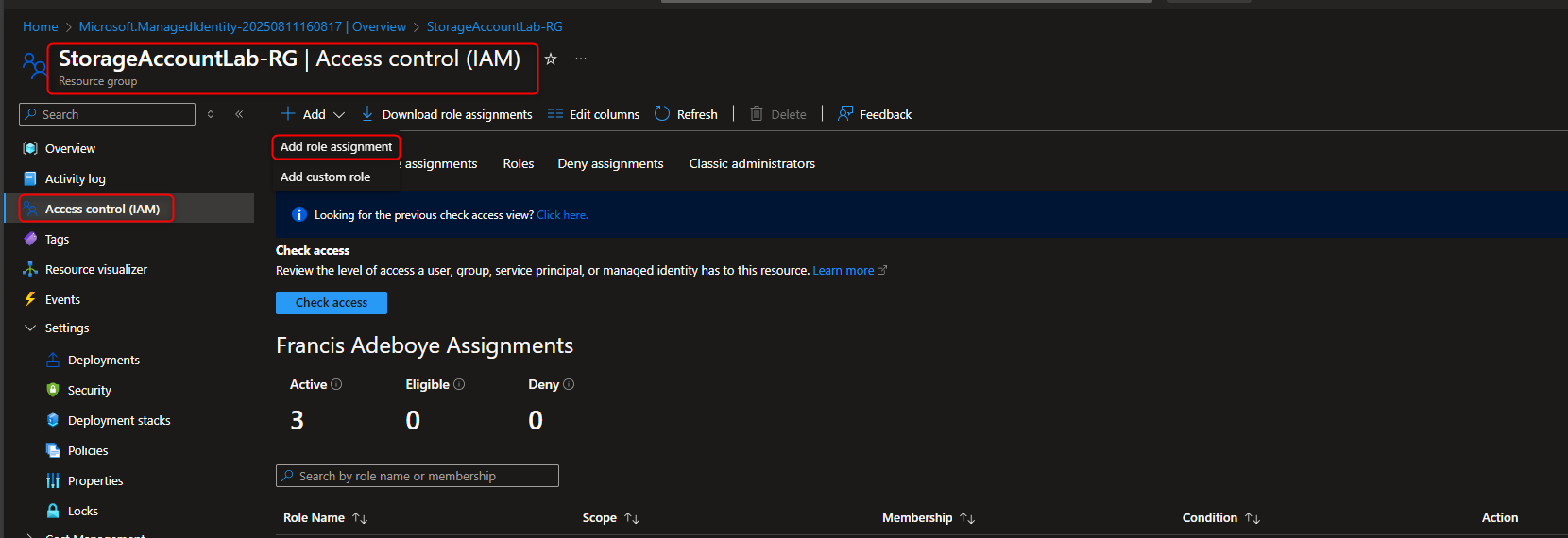Open the ellipsis more options menu
The height and width of the screenshot is (538, 1568).
pyautogui.click(x=581, y=59)
